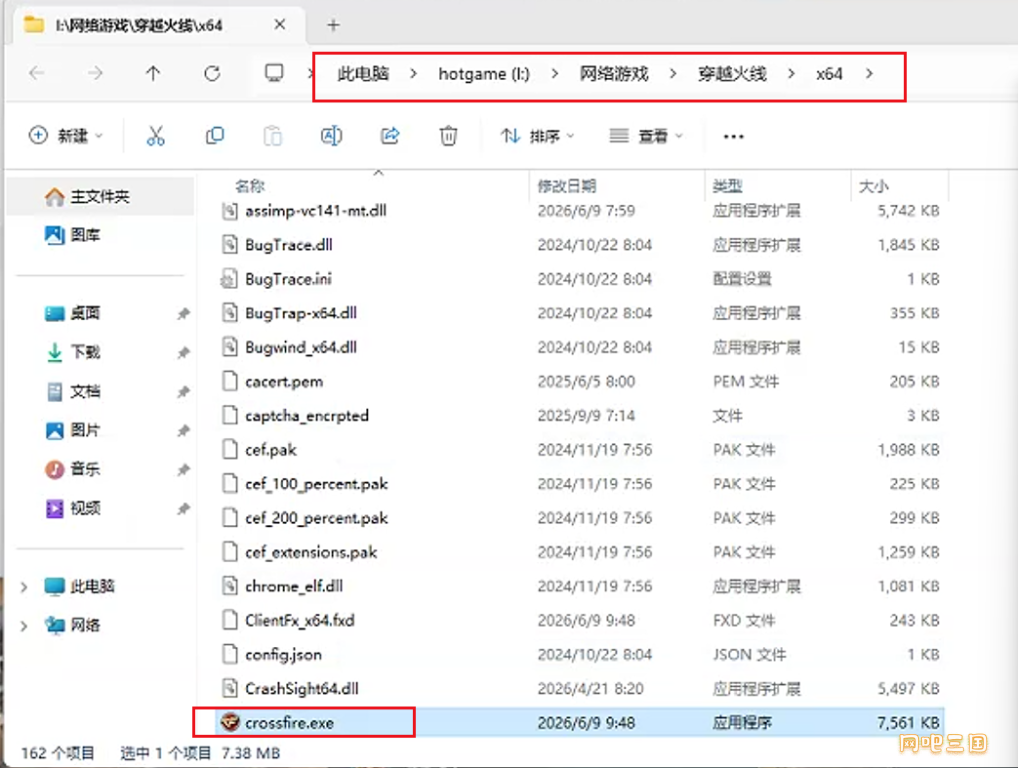
Task: Select file cef_extensions.pak
Action: (x=311, y=552)
